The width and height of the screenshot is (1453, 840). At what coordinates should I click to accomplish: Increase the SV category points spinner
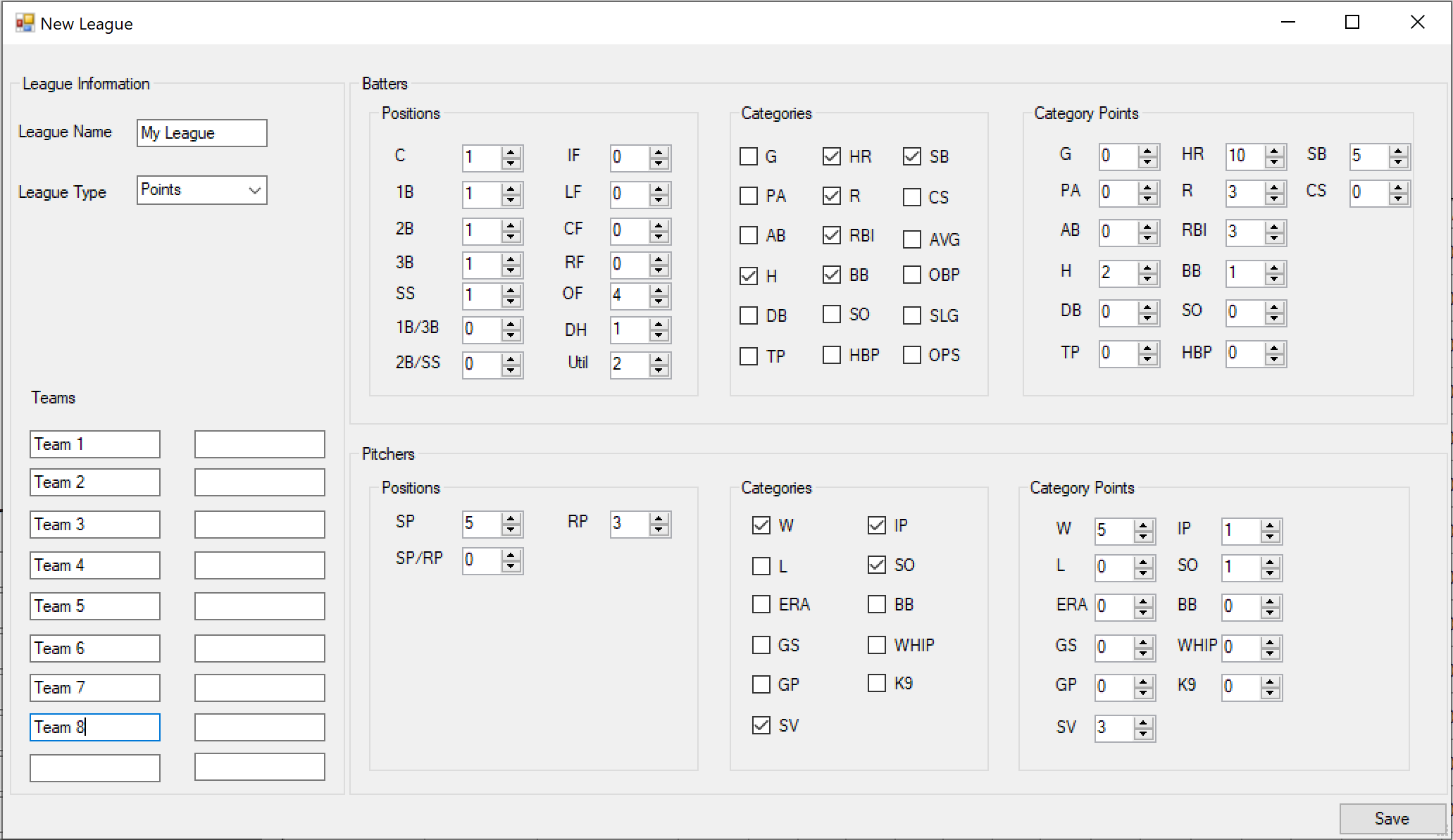tap(1144, 722)
